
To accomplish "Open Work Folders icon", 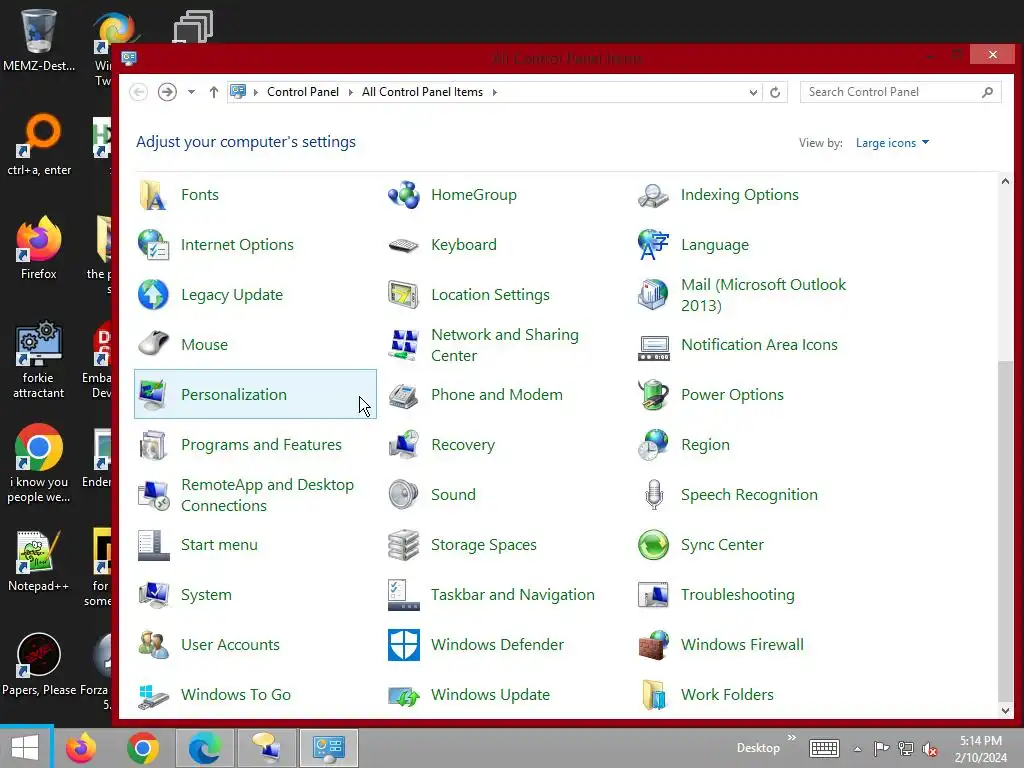I will [653, 695].
